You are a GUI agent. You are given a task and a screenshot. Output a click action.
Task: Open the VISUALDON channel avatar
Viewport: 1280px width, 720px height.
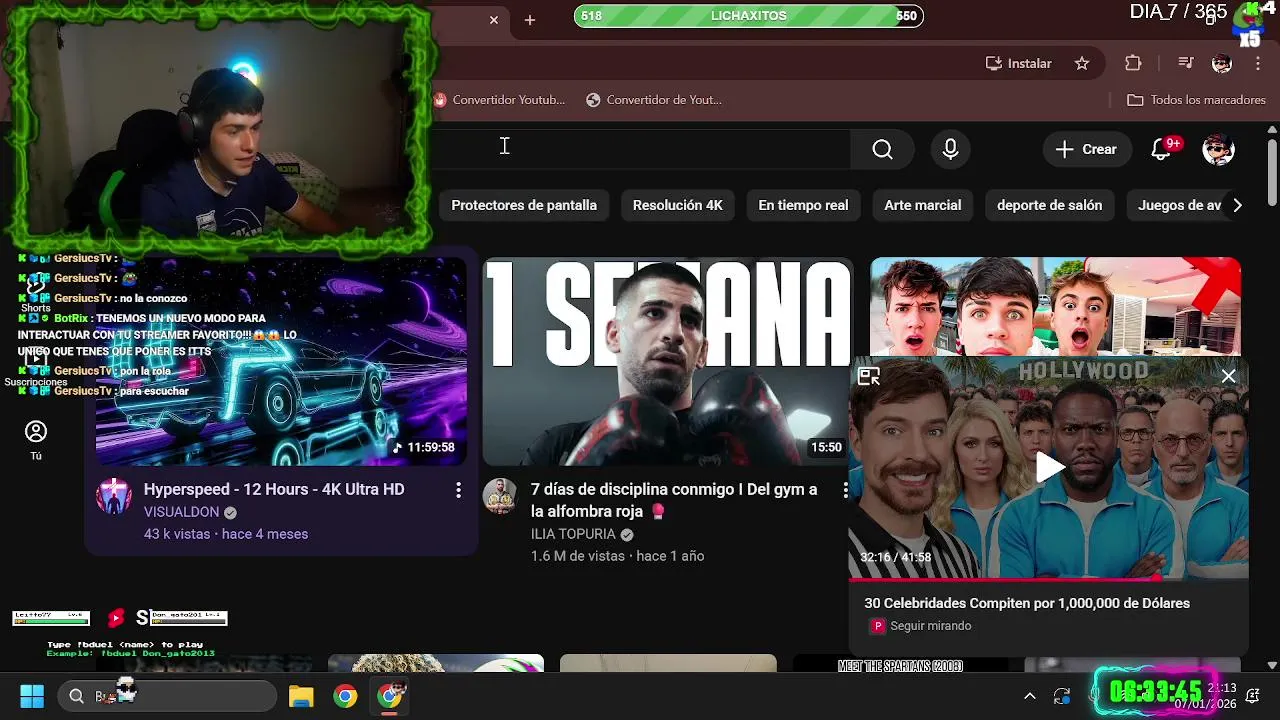[114, 496]
